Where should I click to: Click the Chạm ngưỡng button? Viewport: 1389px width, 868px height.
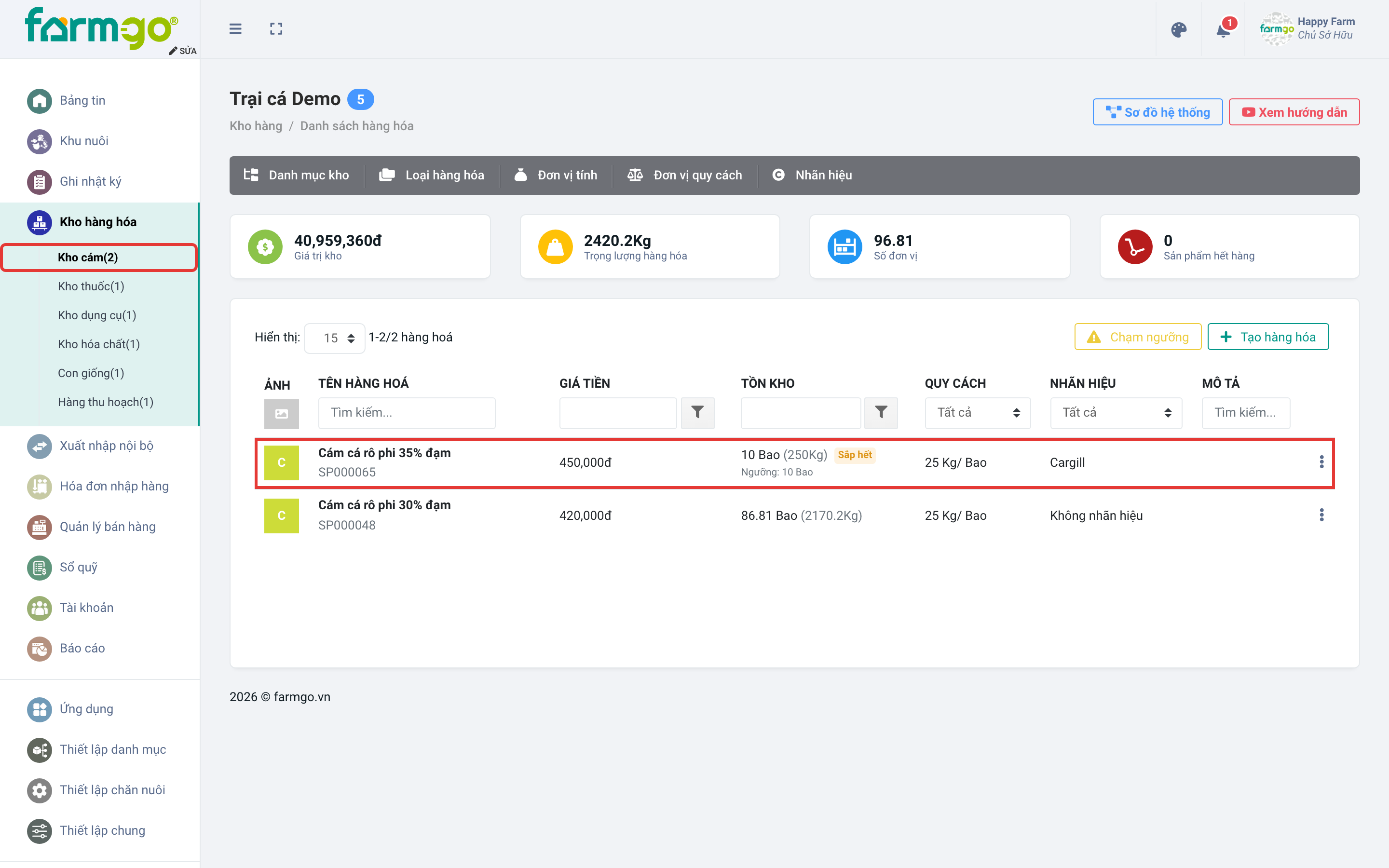(1138, 337)
